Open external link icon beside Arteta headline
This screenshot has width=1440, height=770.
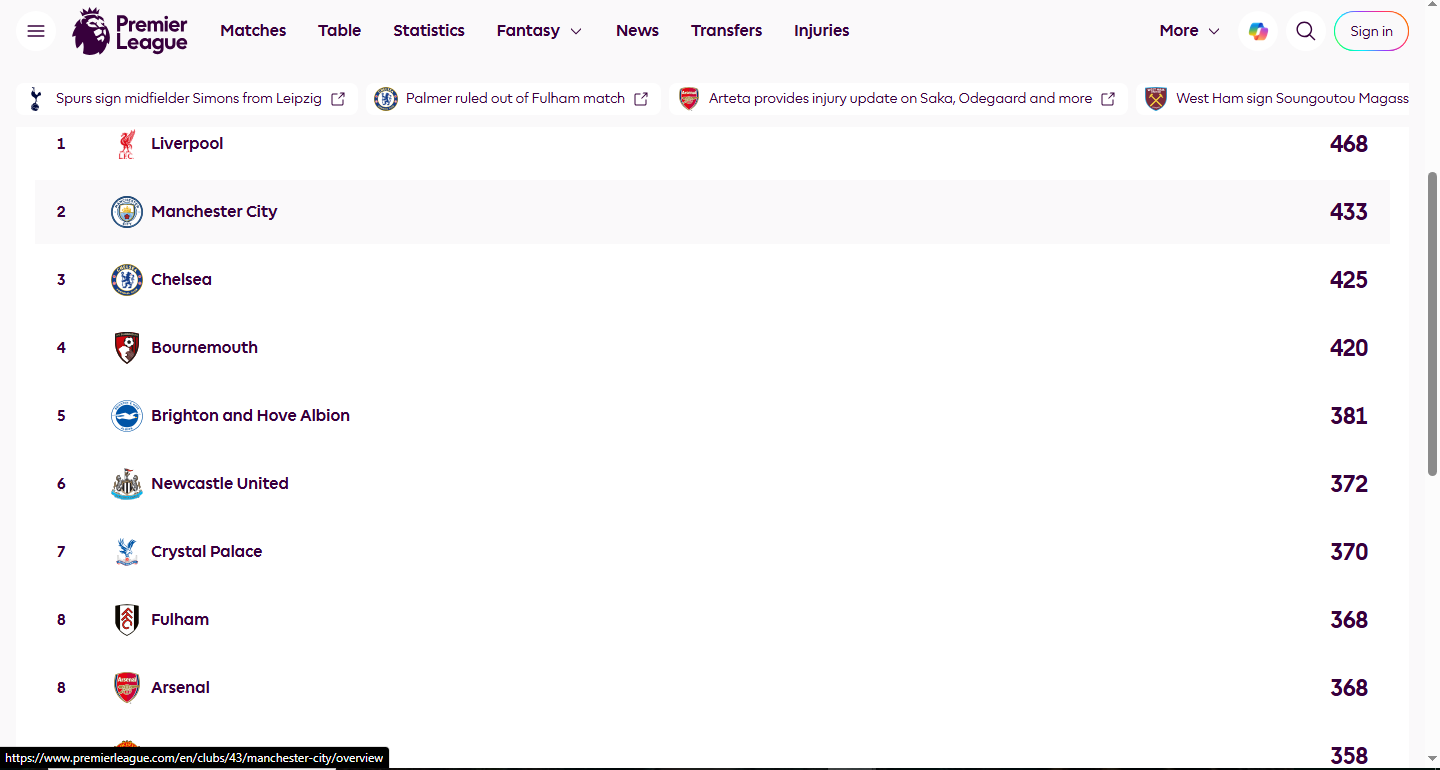(x=1108, y=99)
